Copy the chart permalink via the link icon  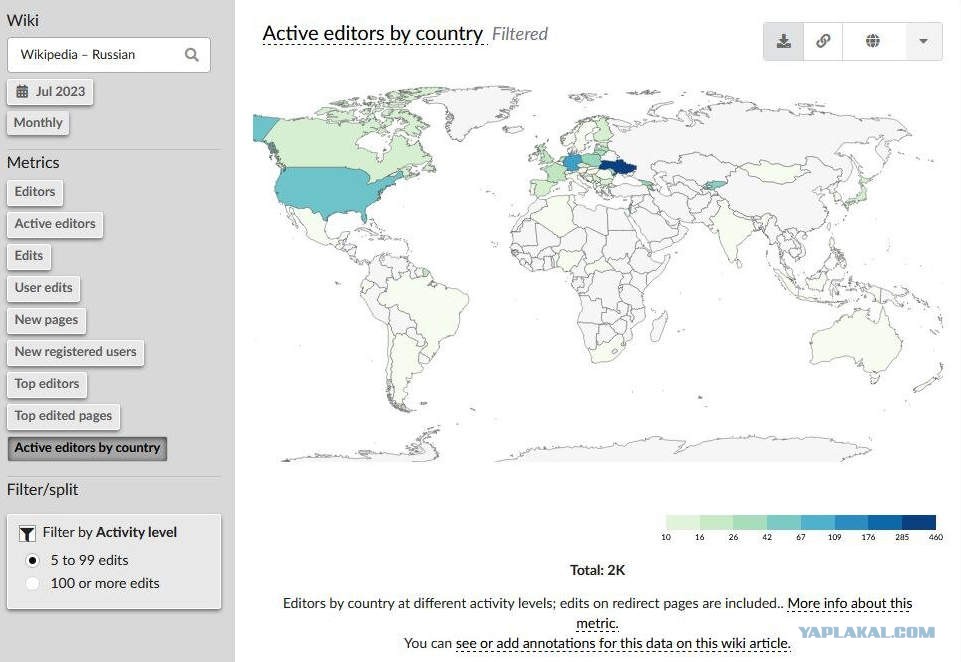tap(823, 41)
